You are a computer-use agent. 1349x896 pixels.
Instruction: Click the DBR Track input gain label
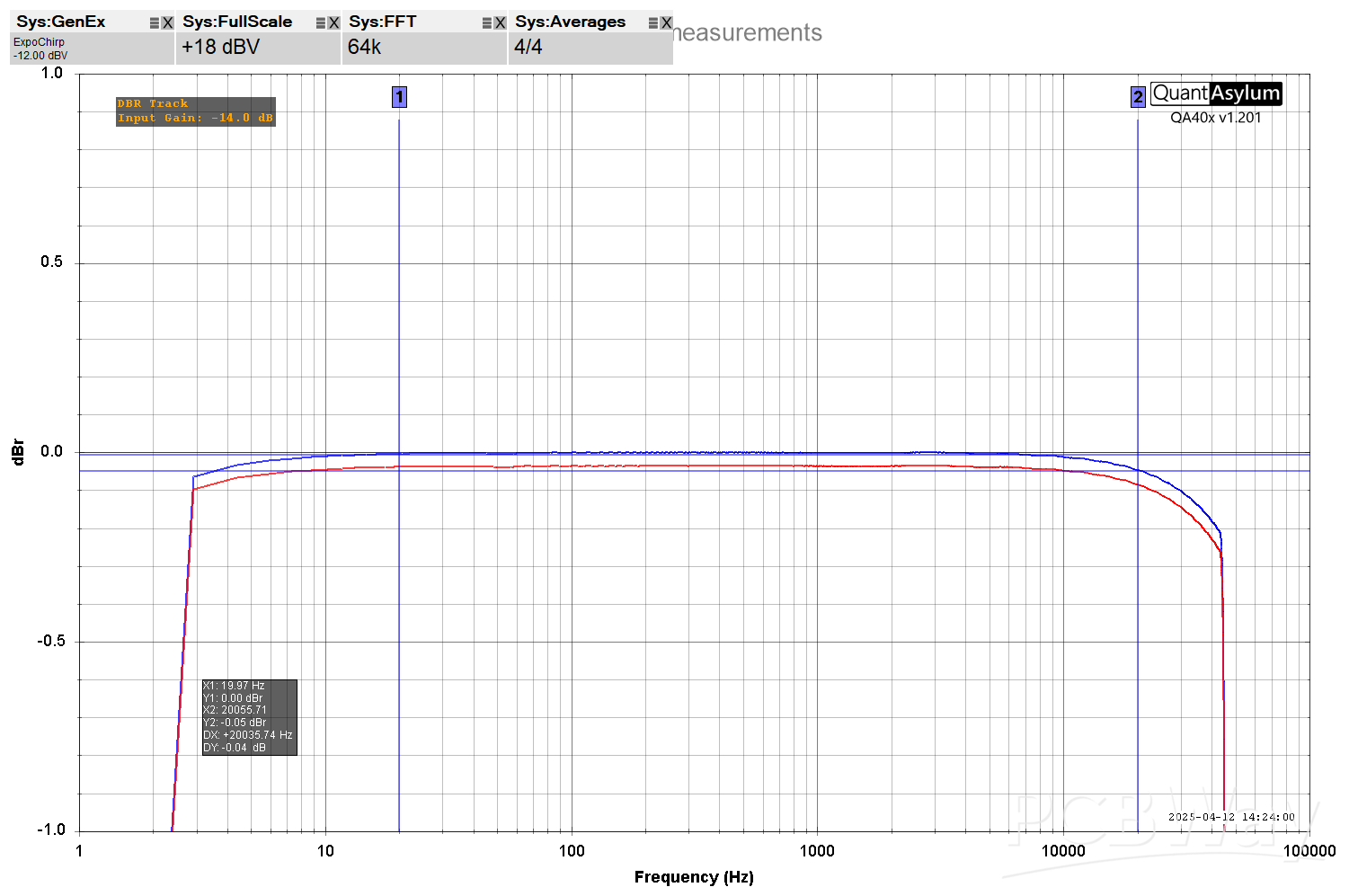pyautogui.click(x=195, y=111)
